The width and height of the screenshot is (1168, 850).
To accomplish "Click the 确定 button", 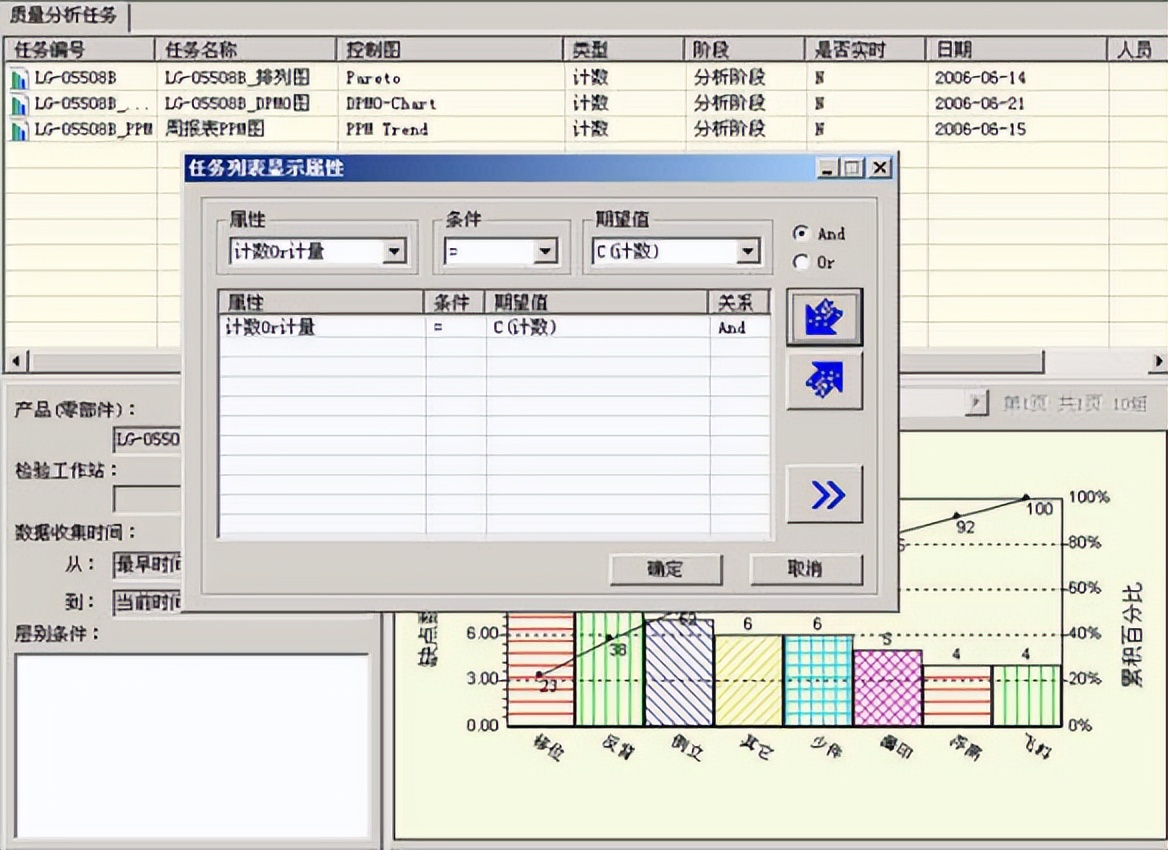I will (665, 568).
